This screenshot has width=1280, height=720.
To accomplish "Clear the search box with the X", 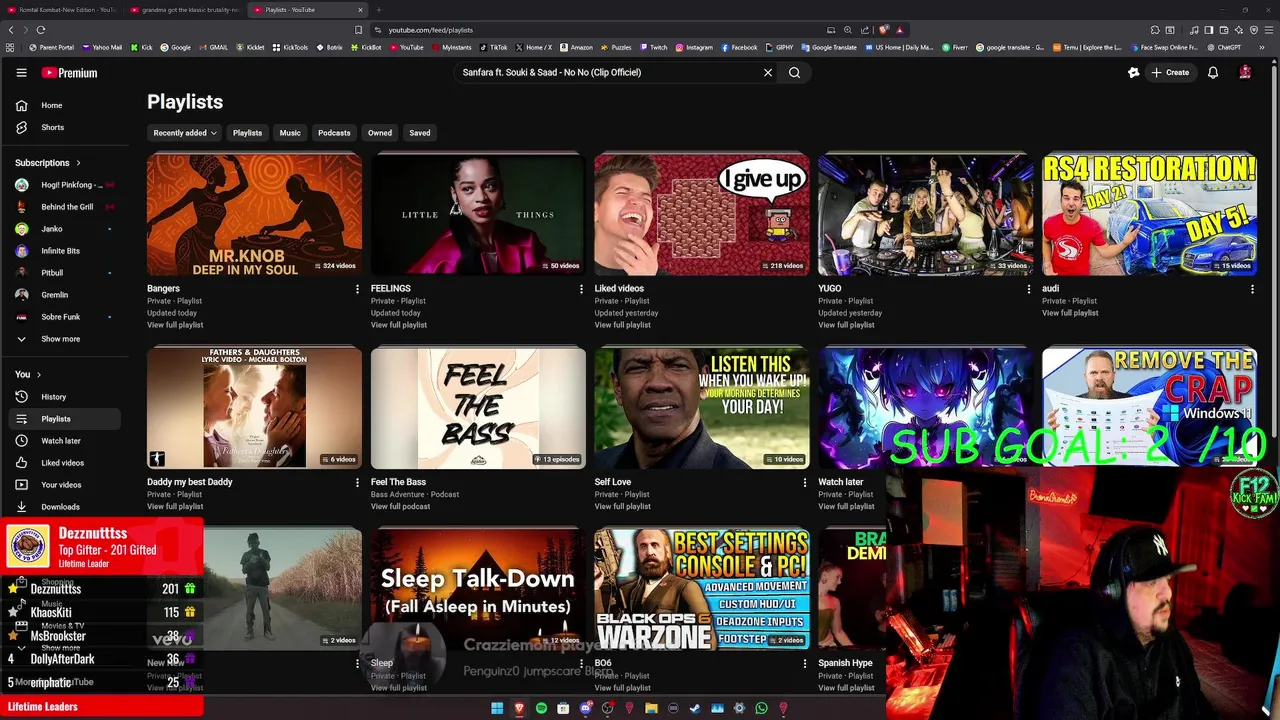I will click(768, 72).
